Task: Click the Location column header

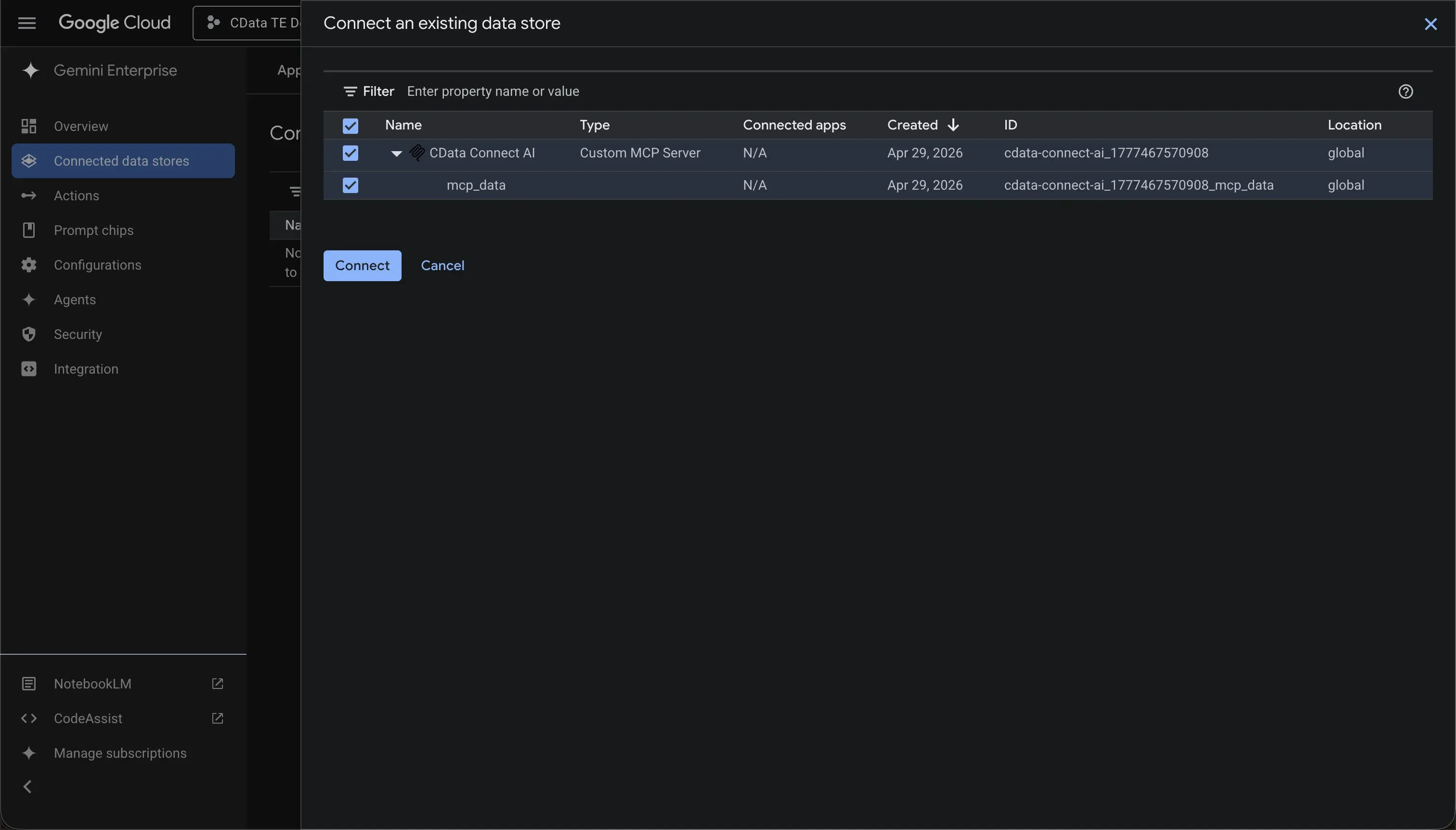Action: point(1354,125)
